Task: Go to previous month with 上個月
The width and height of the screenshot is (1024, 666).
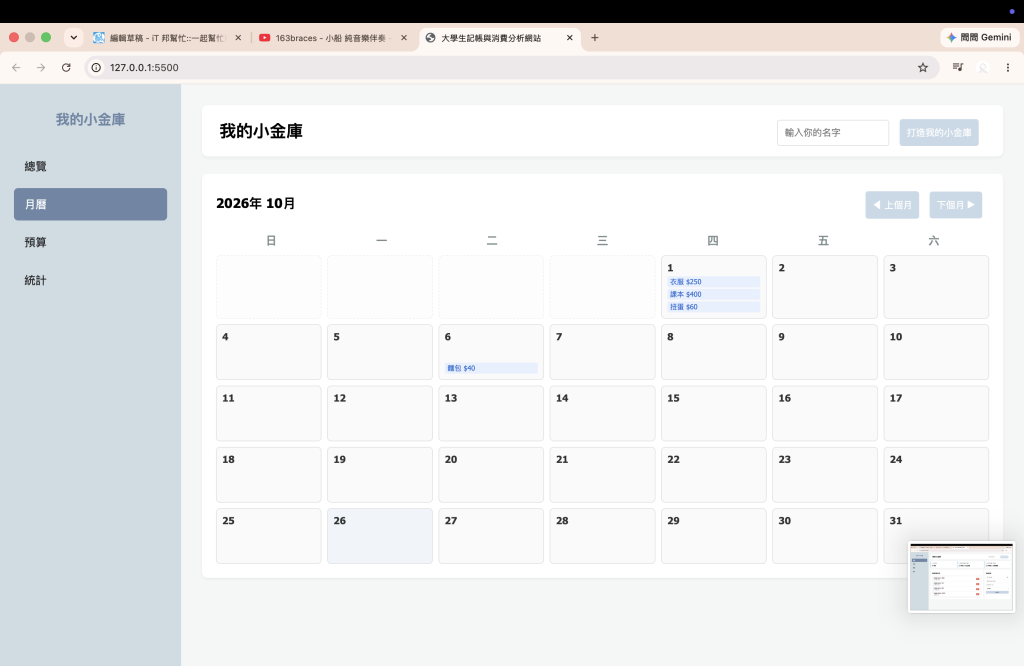Action: (892, 205)
